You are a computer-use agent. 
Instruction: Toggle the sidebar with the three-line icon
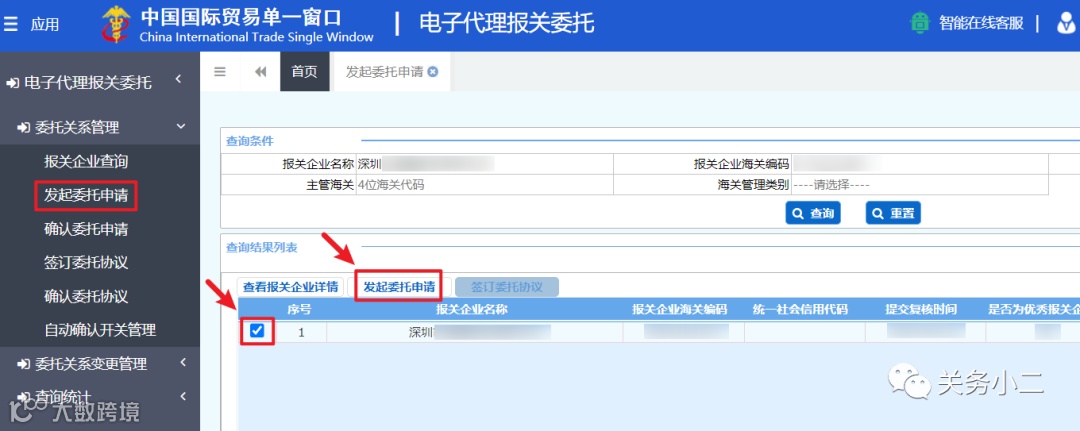click(x=220, y=72)
